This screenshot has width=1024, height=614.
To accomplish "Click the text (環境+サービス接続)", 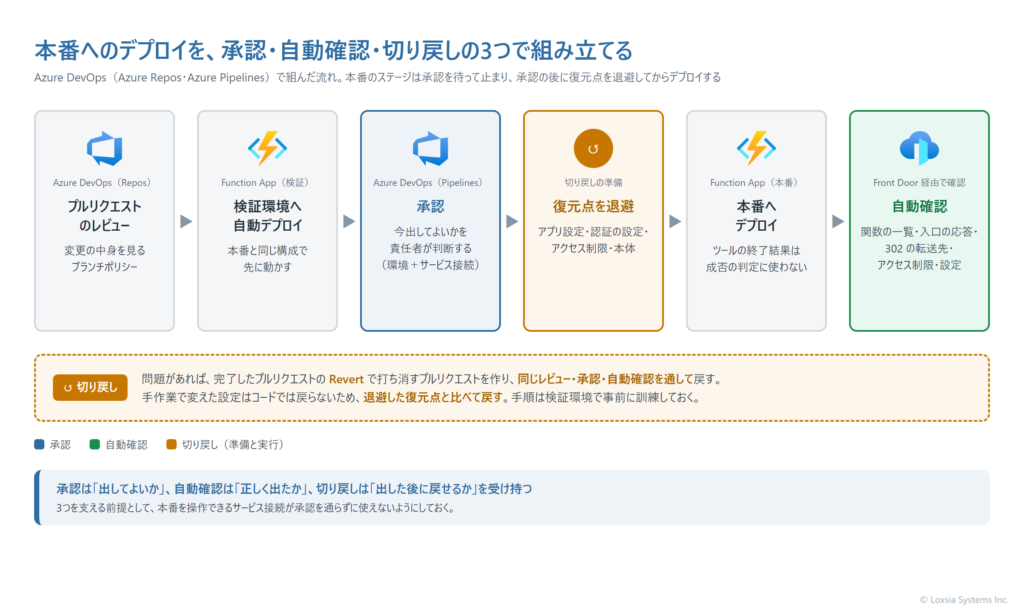I will (x=430, y=265).
